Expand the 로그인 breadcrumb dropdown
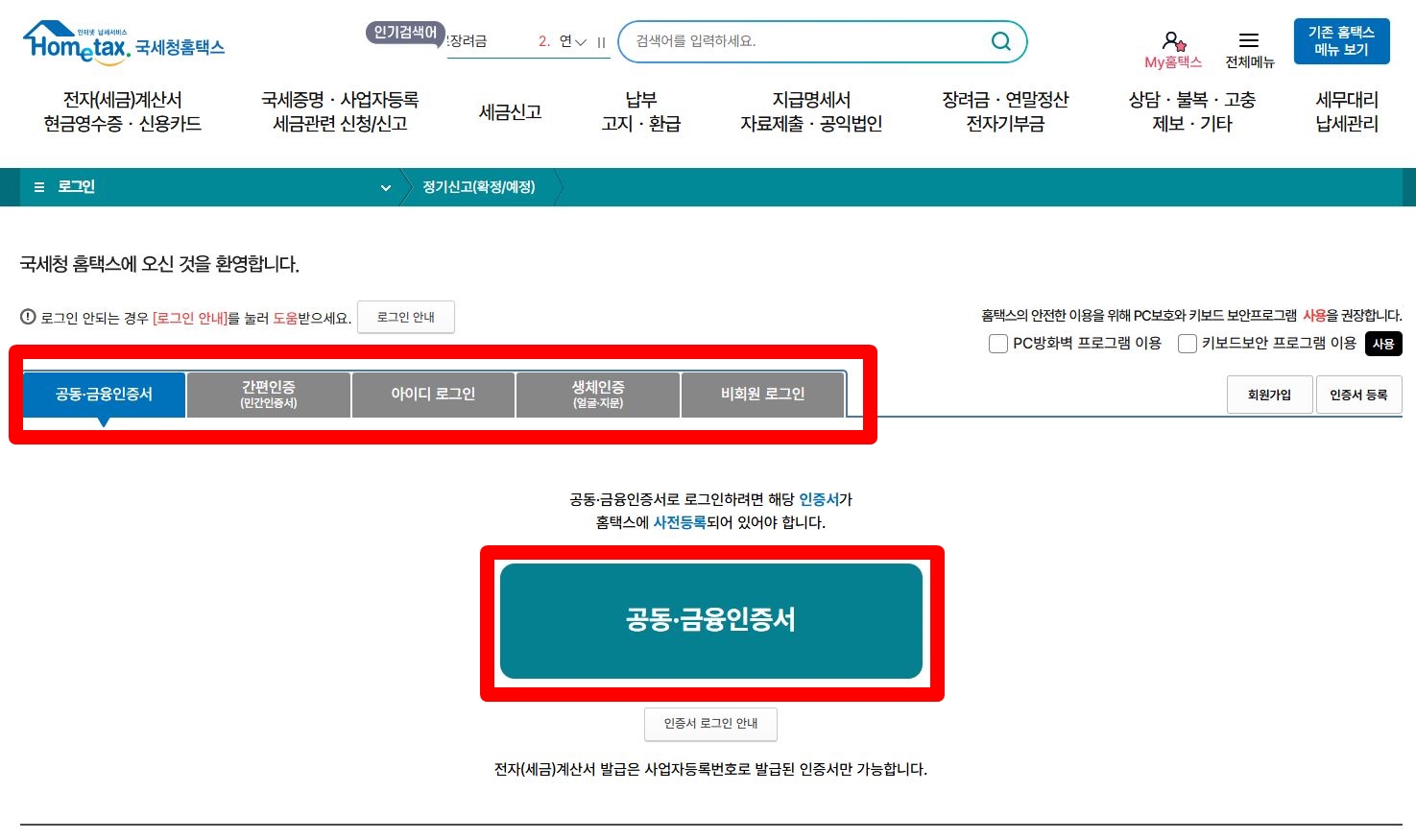Screen dimensions: 1416x840 coord(386,187)
